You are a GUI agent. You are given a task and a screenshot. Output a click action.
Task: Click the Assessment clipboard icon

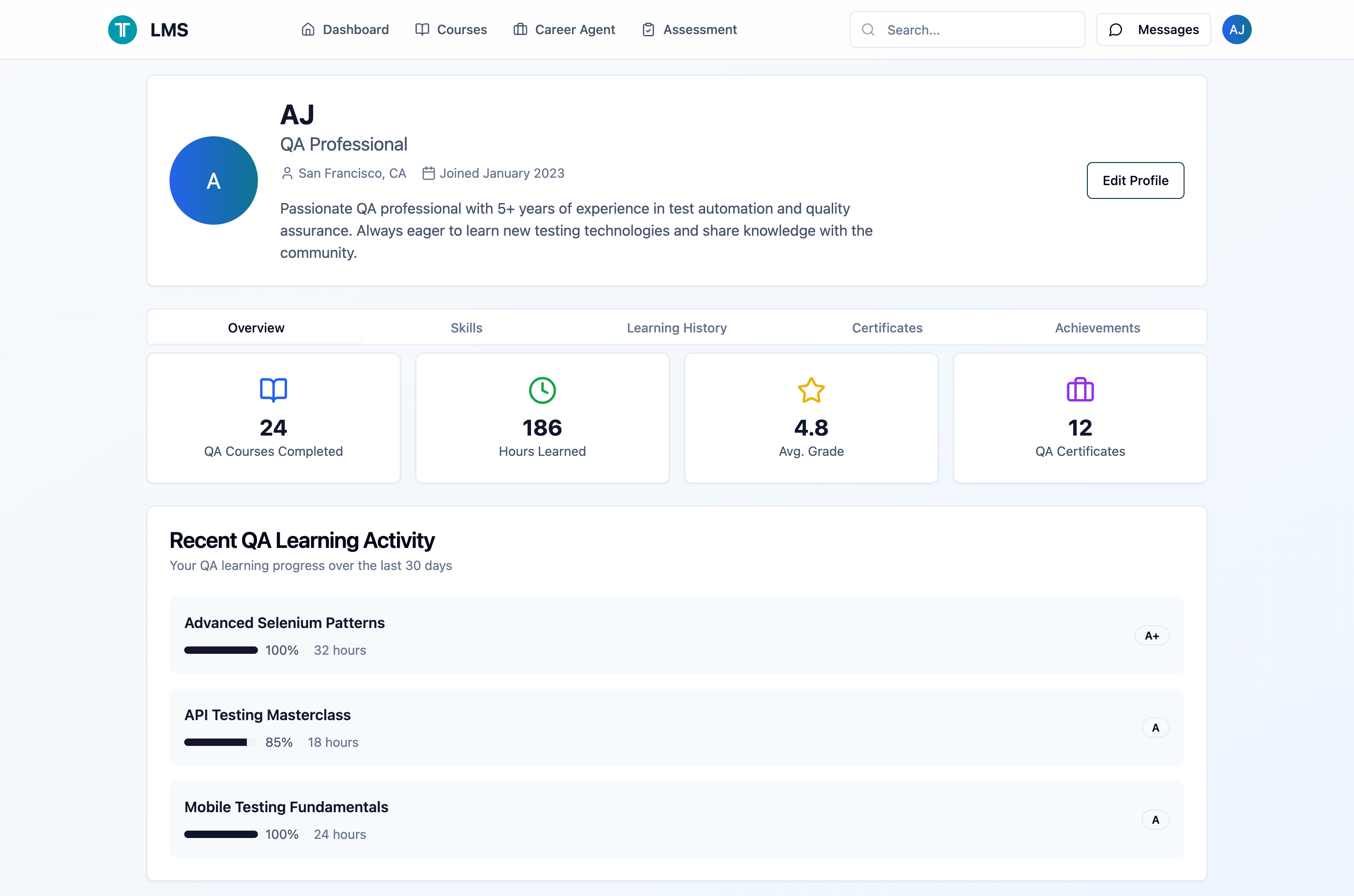648,30
